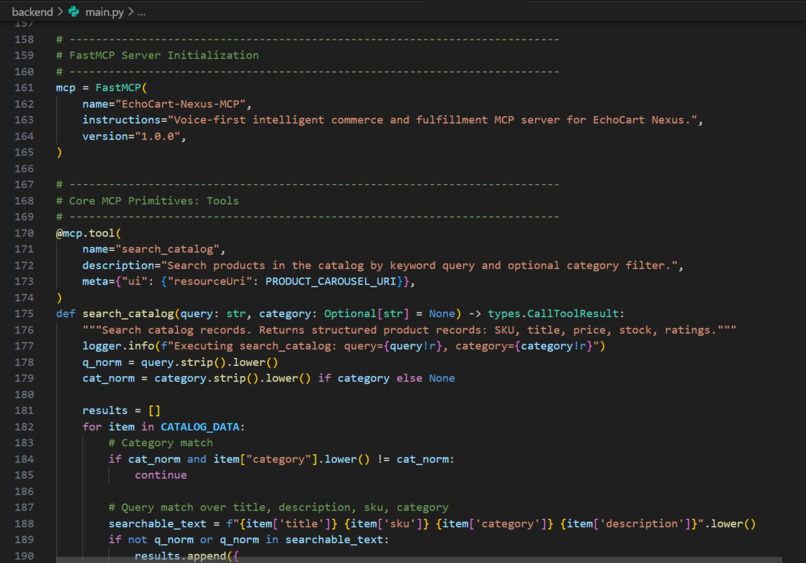Click 'types.CallToolResult' return annotation
Screen dimensions: 806x563
[553, 314]
